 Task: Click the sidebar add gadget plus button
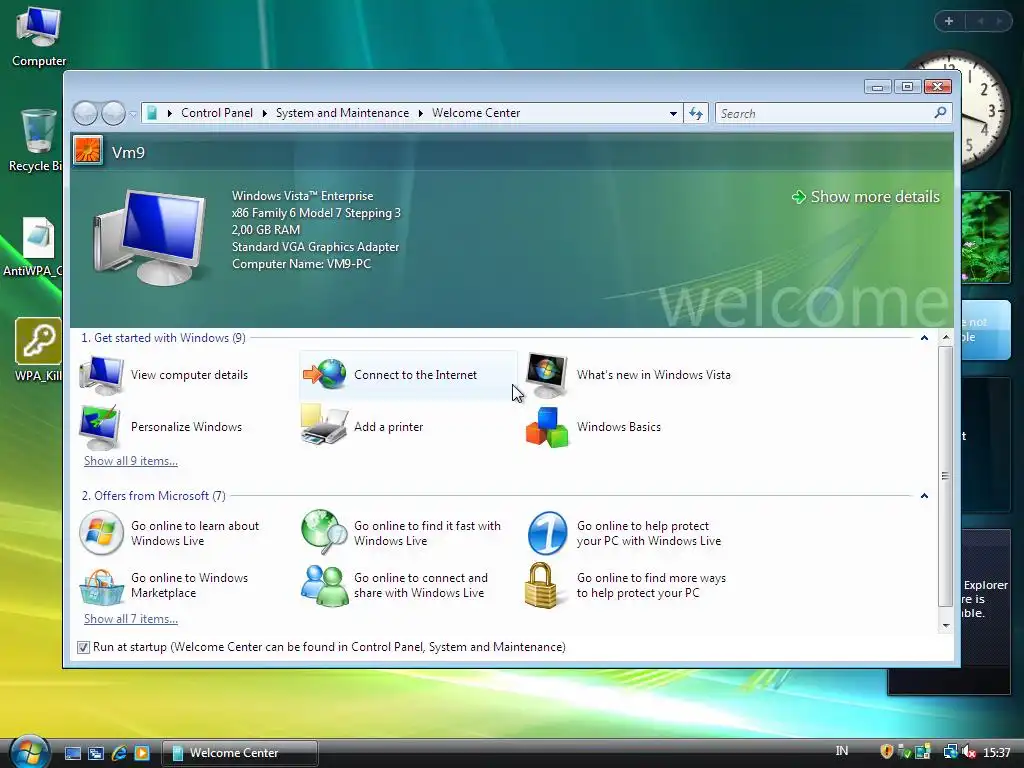tap(949, 21)
